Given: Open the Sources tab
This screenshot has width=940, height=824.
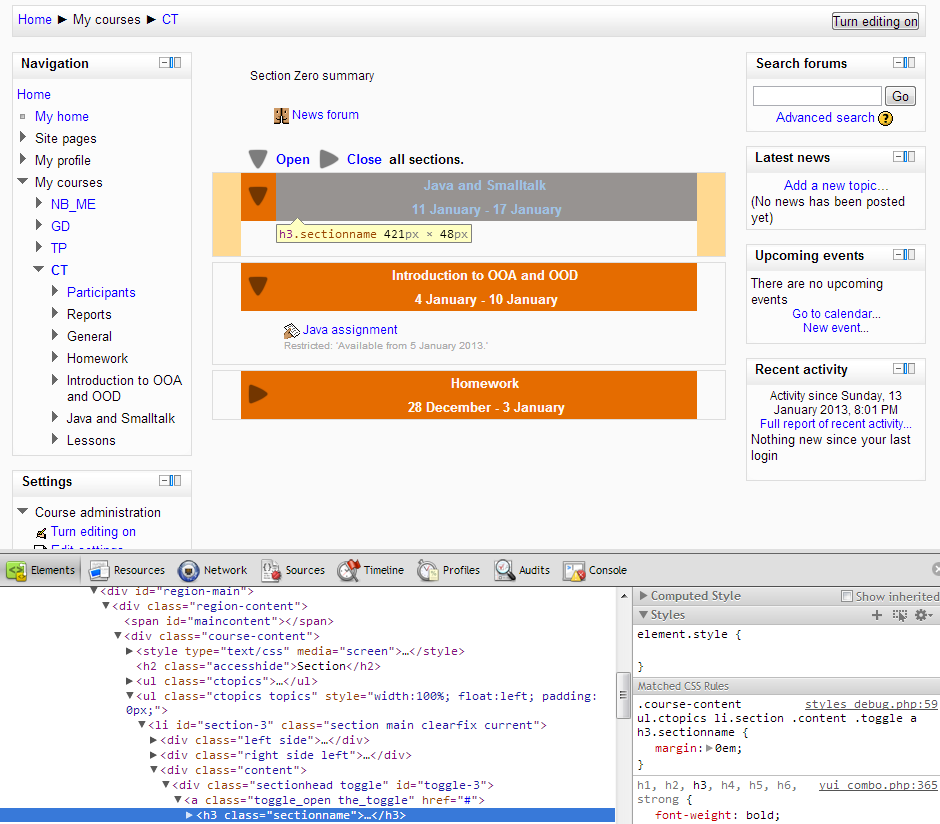Looking at the screenshot, I should click(x=293, y=570).
